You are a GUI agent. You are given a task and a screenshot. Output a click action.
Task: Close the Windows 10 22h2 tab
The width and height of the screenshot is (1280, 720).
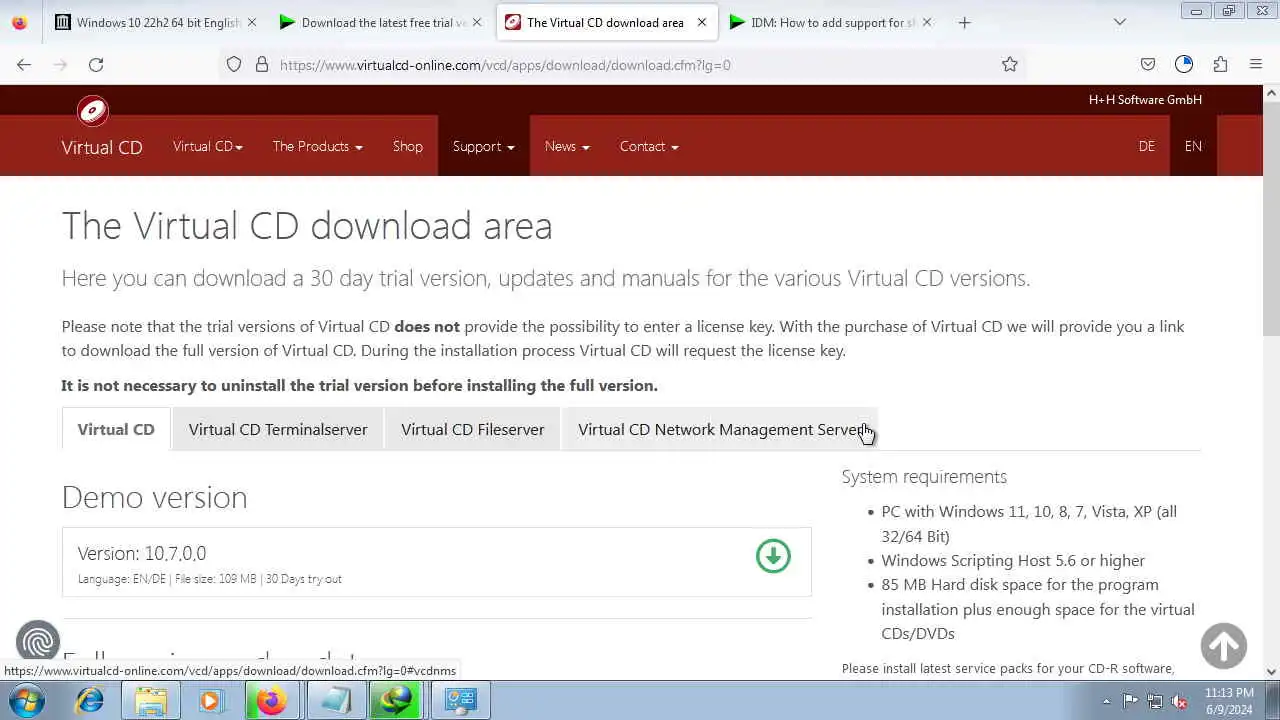(252, 22)
